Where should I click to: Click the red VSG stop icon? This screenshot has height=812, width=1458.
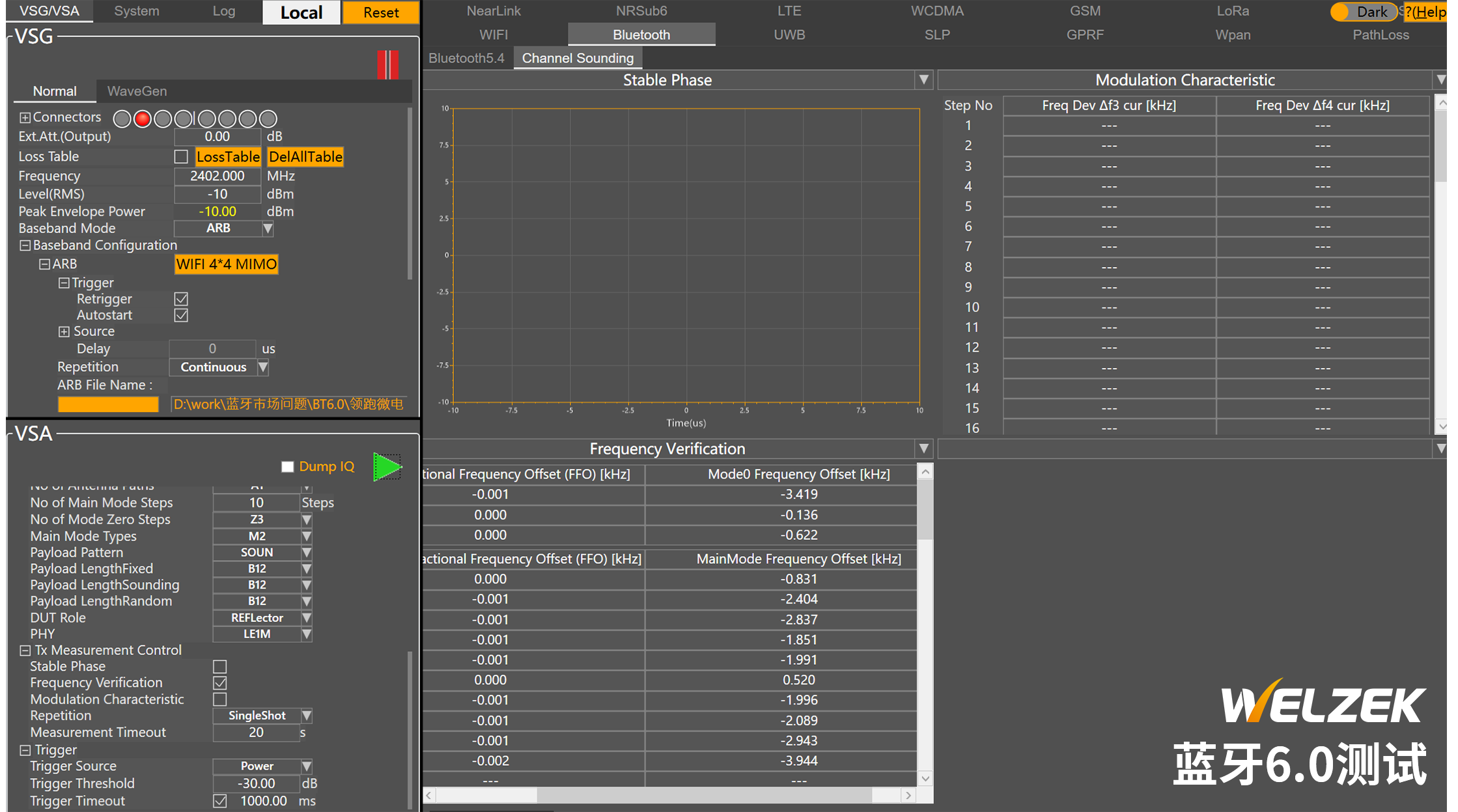pyautogui.click(x=387, y=64)
